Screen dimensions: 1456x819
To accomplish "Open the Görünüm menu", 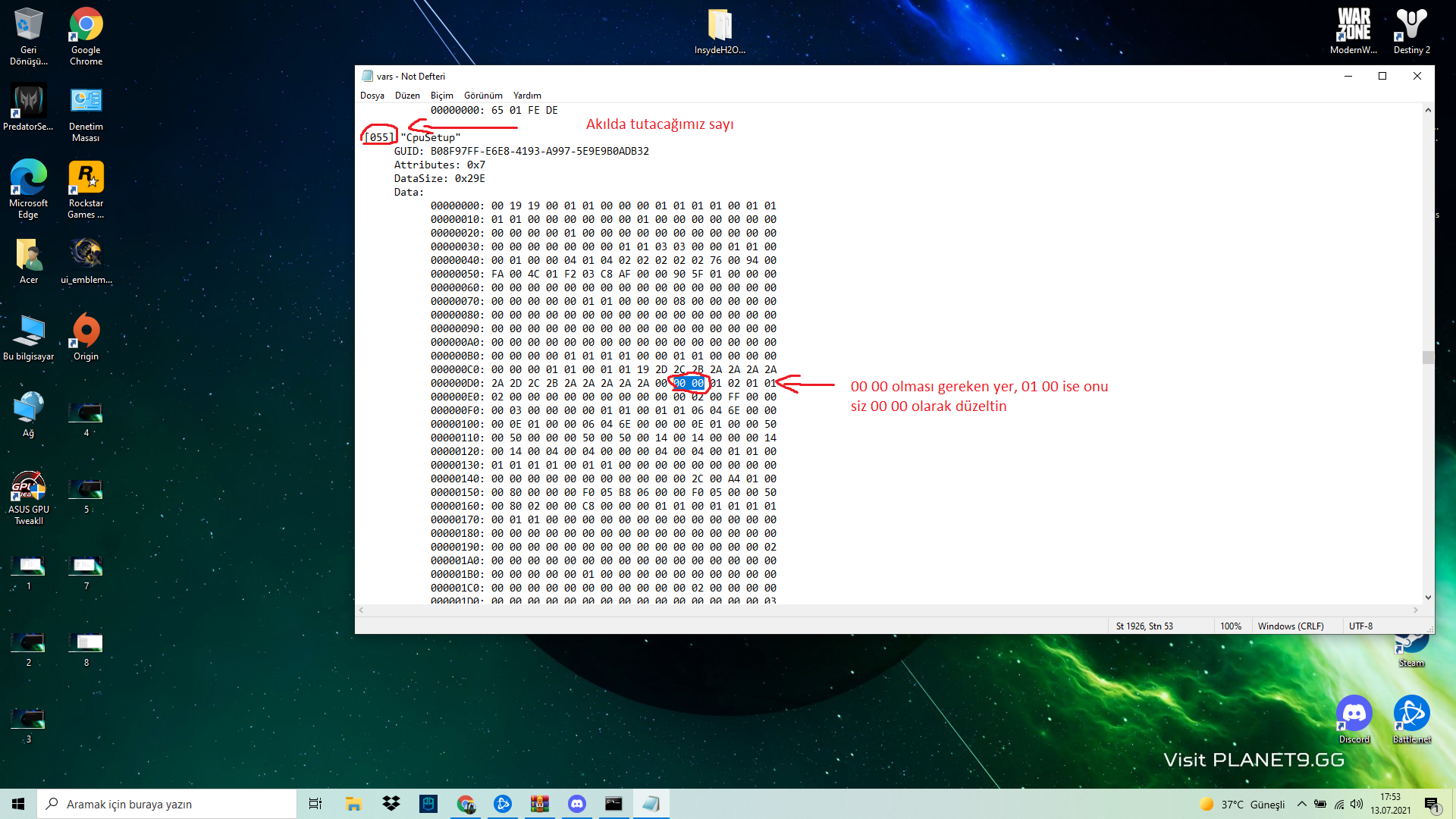I will [483, 96].
